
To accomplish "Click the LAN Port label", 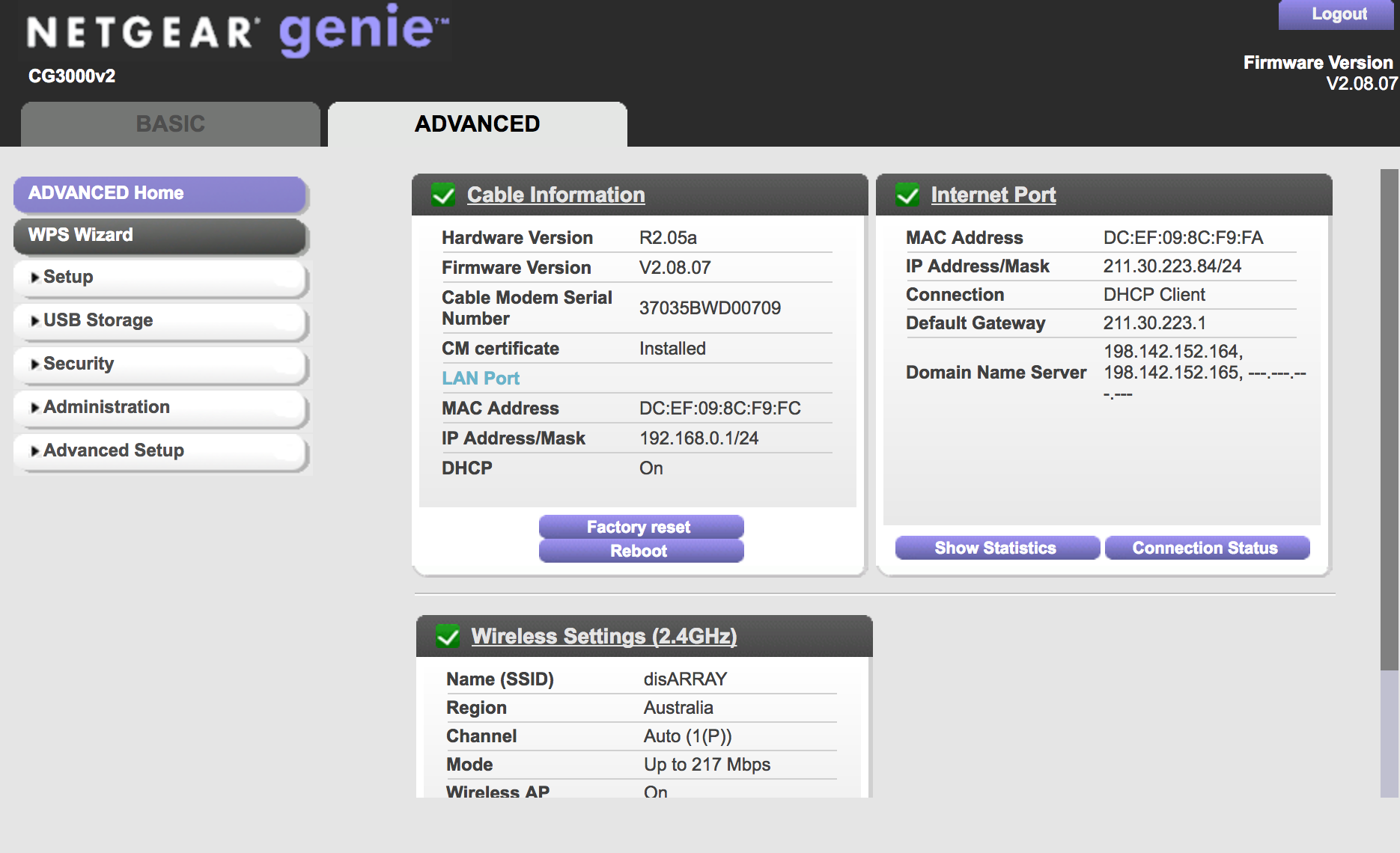I will 481,378.
